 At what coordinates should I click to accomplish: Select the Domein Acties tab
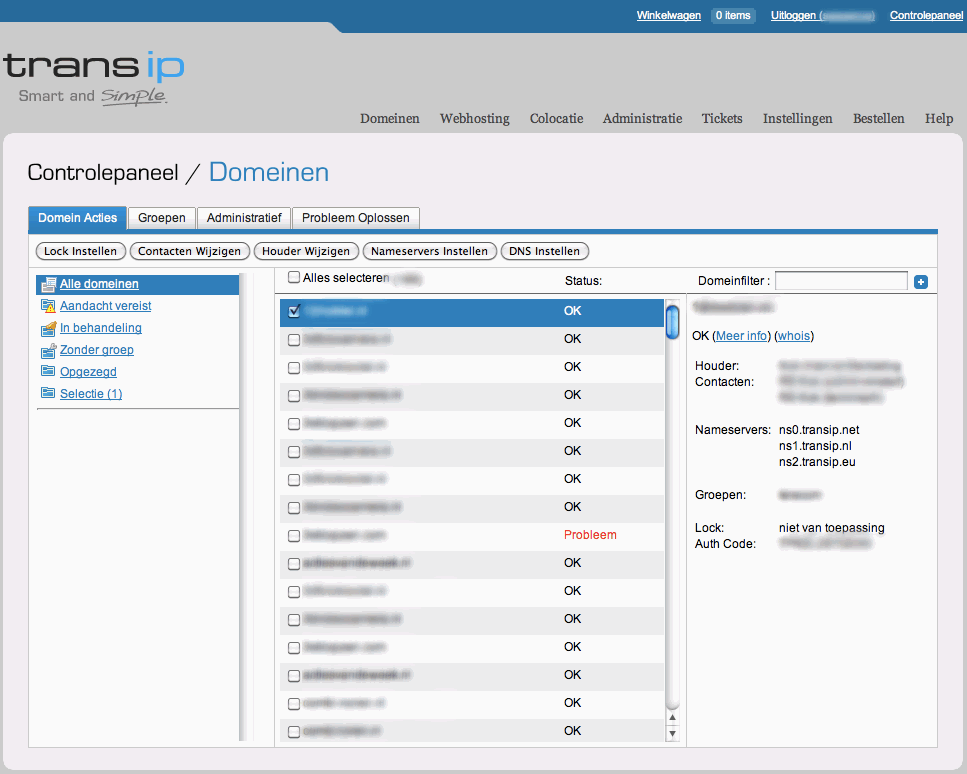[x=78, y=218]
